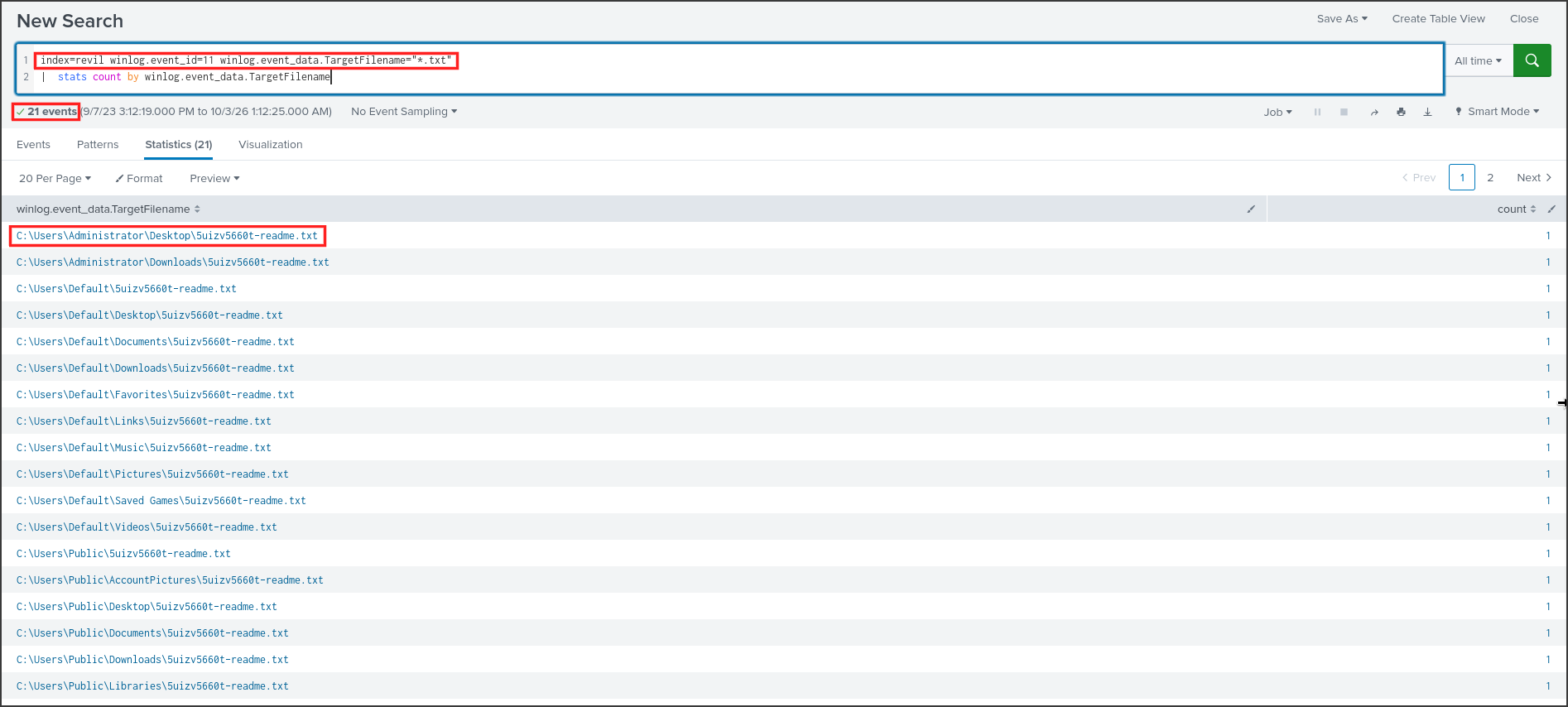1568x707 pixels.
Task: Stop the search job
Action: click(1344, 112)
